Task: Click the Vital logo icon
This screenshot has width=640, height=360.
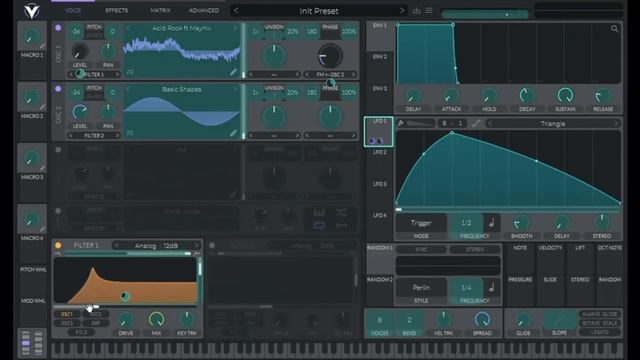Action: pyautogui.click(x=31, y=11)
